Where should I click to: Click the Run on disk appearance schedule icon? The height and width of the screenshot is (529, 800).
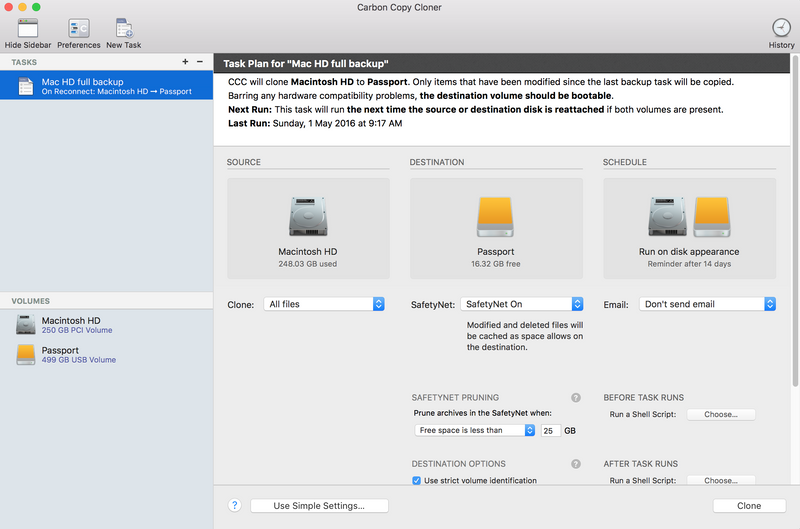coord(689,217)
